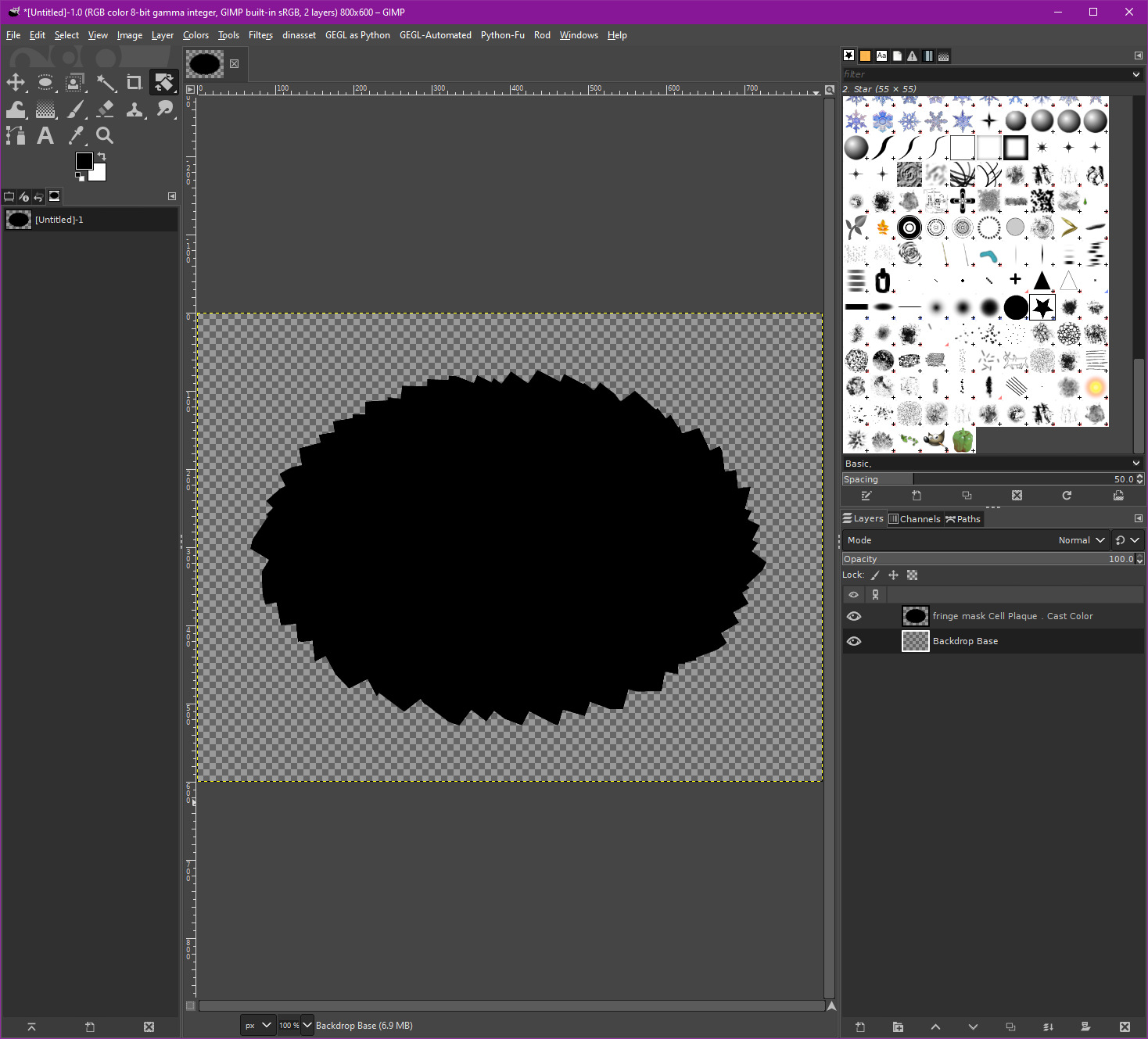1148x1039 pixels.
Task: Select the Color Picker eyedropper tool
Action: click(x=75, y=136)
